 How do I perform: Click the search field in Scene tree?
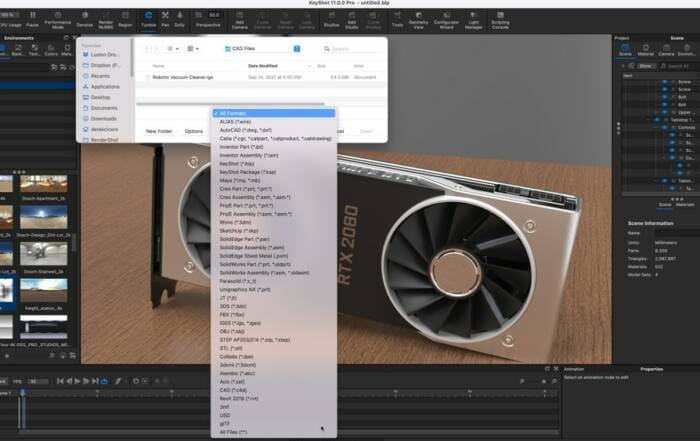coord(679,66)
